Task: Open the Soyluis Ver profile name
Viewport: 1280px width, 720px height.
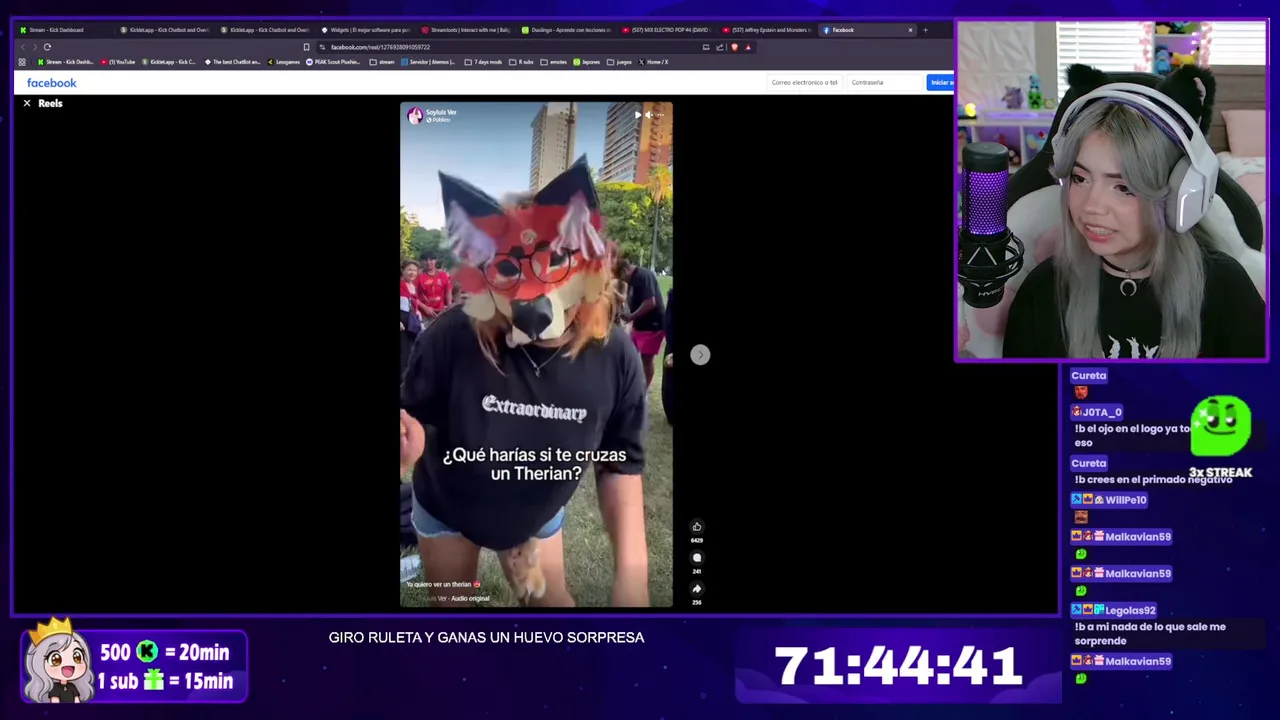Action: click(441, 112)
